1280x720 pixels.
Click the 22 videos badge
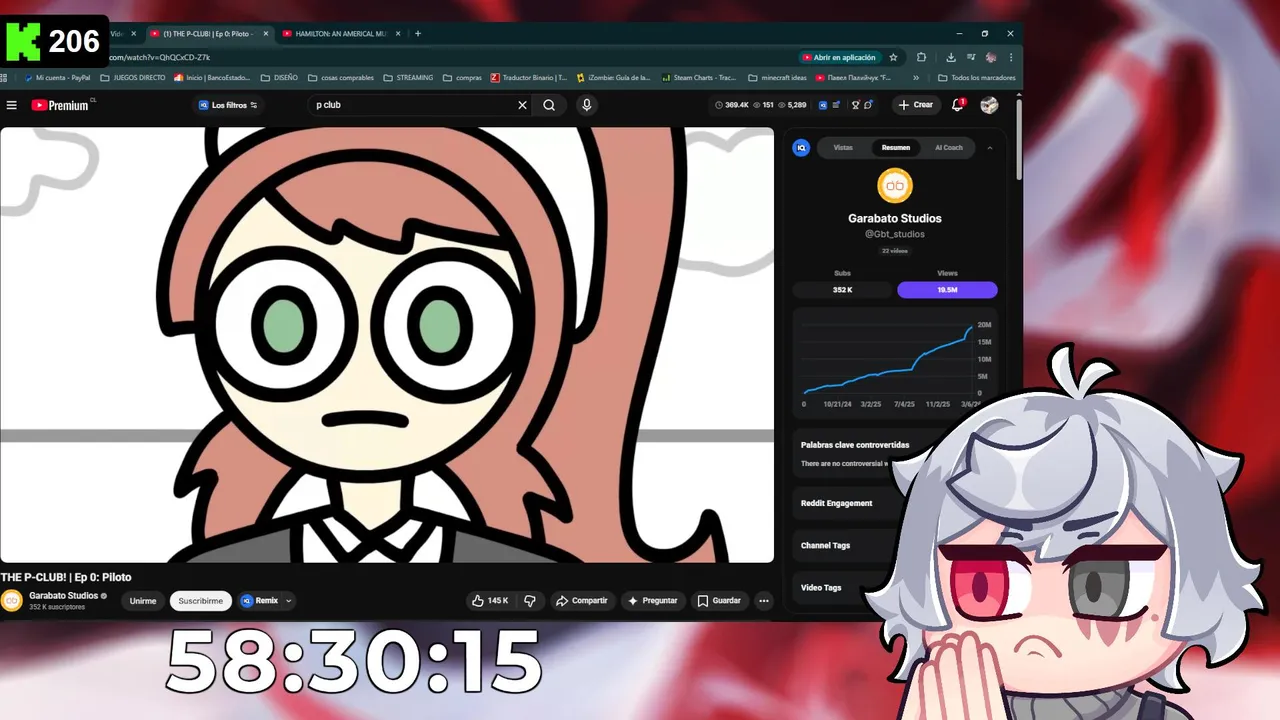[x=895, y=251]
